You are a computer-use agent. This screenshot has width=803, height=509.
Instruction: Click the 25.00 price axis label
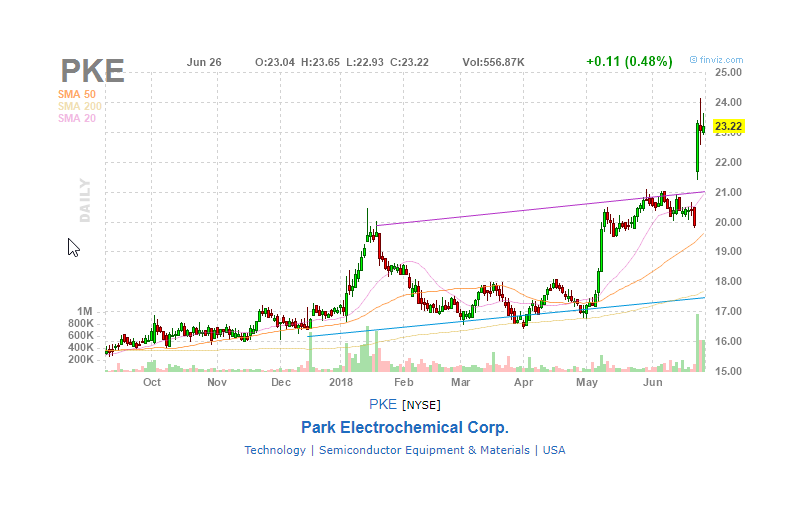pyautogui.click(x=728, y=72)
